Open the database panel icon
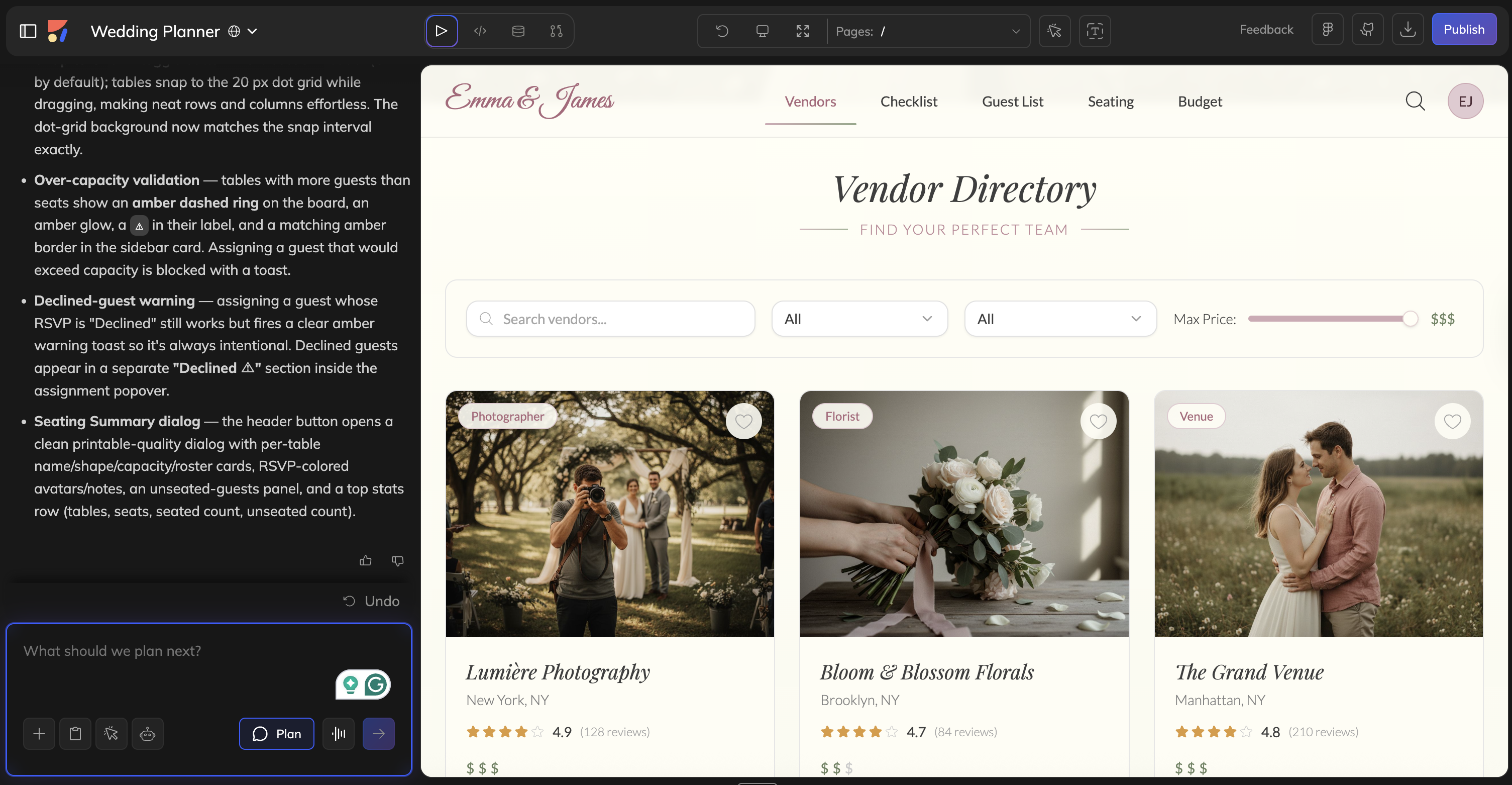Screen dimensions: 1512x785 coord(518,31)
